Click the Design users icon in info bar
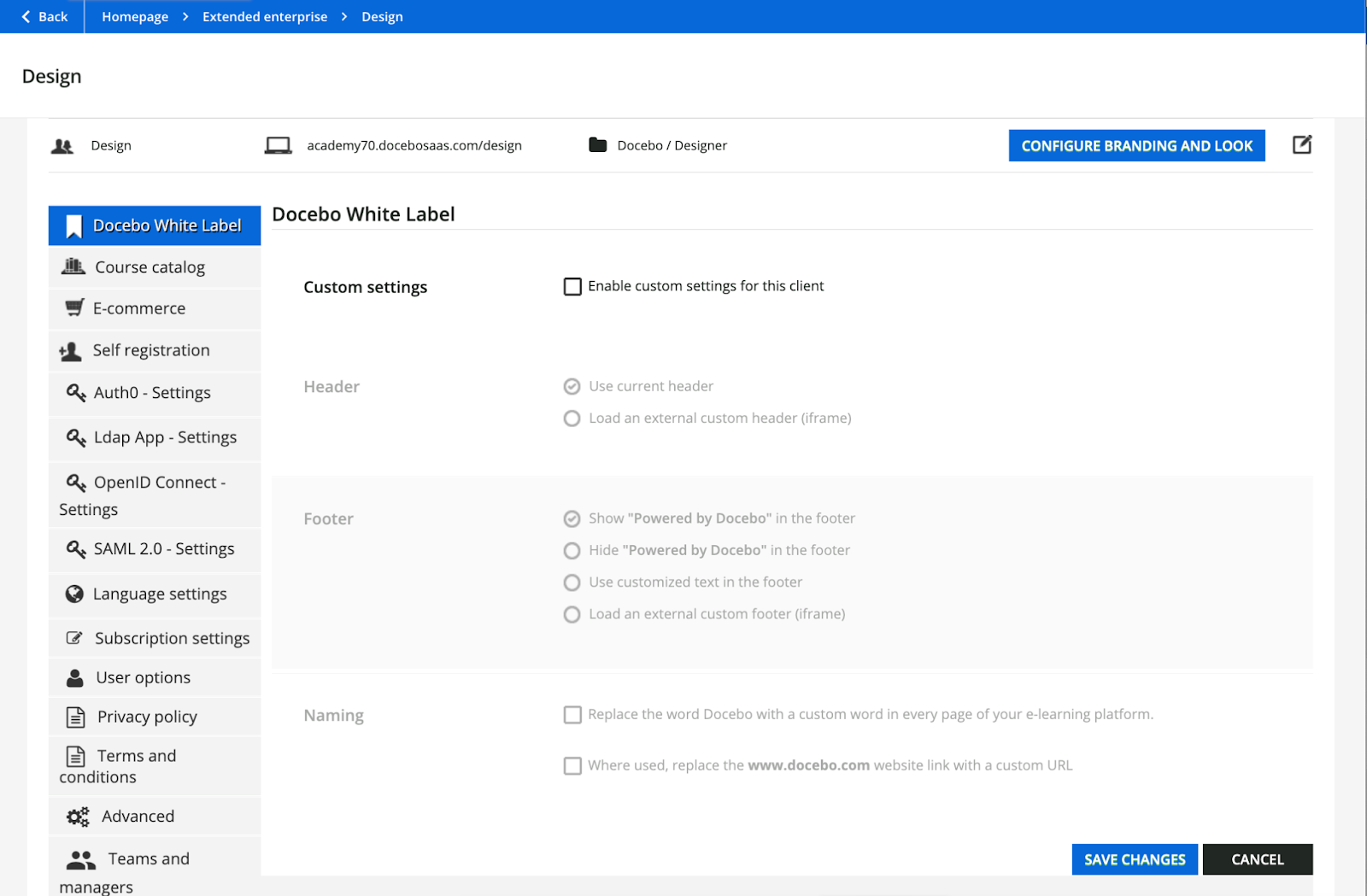This screenshot has width=1367, height=896. (x=62, y=146)
